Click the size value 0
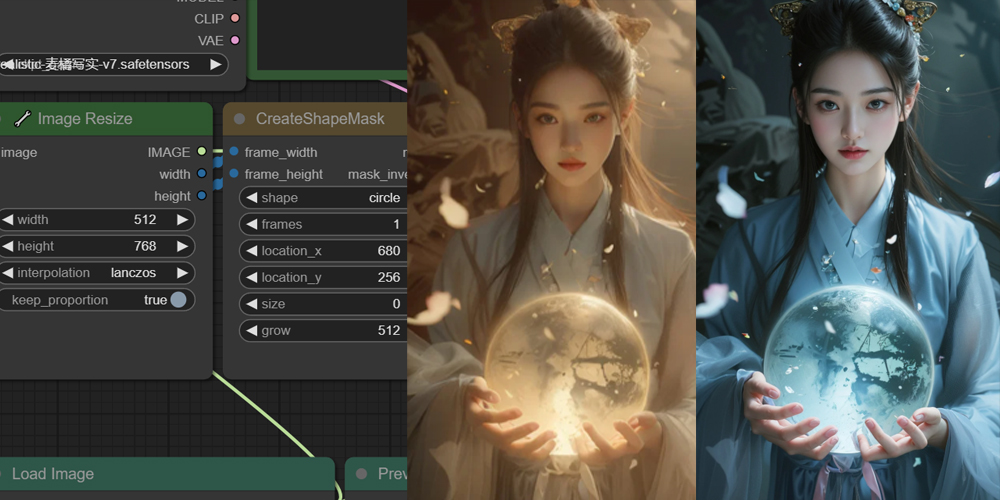The width and height of the screenshot is (1000, 500). [396, 304]
